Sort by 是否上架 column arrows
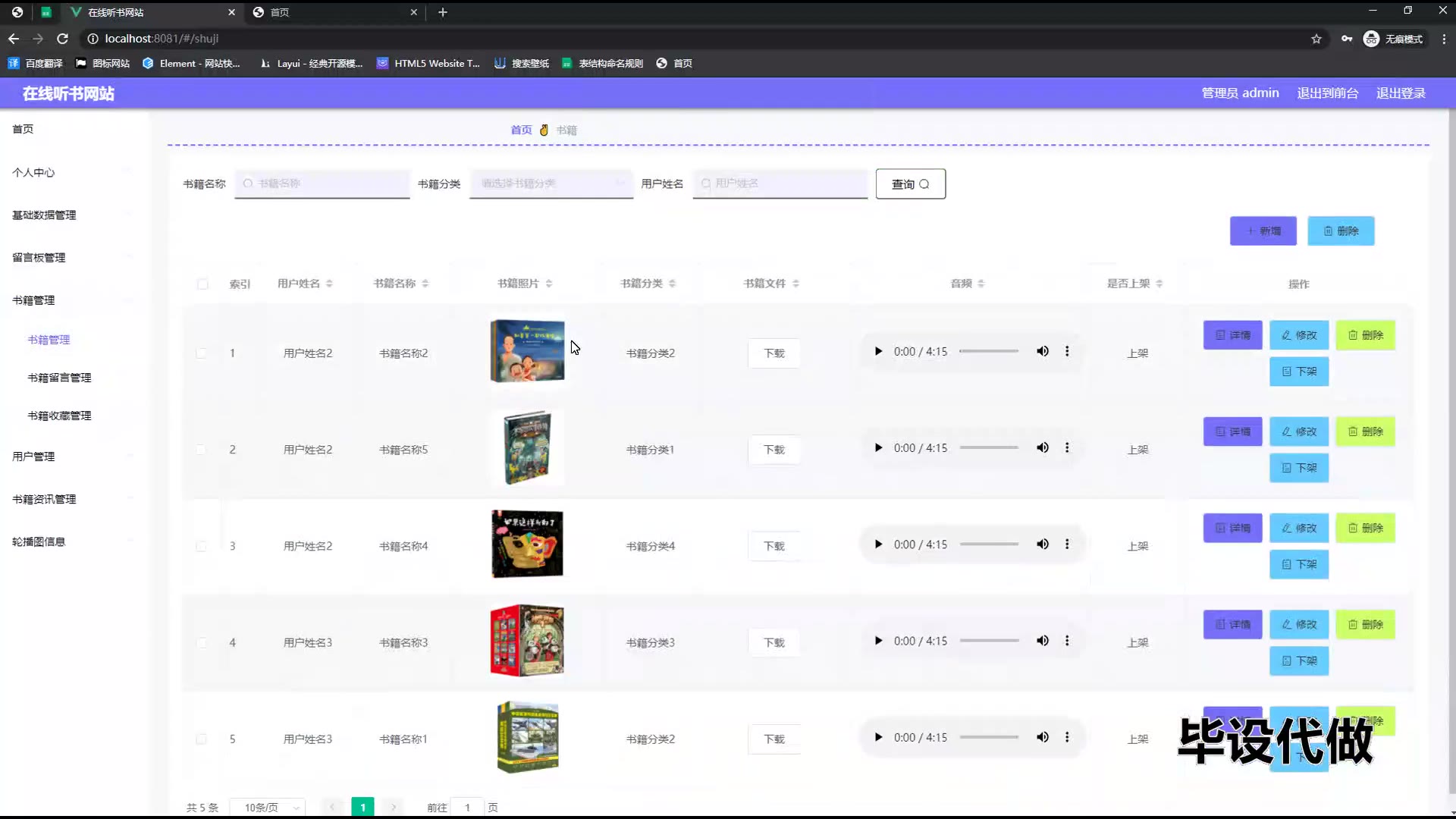This screenshot has width=1456, height=819. coord(1159,284)
